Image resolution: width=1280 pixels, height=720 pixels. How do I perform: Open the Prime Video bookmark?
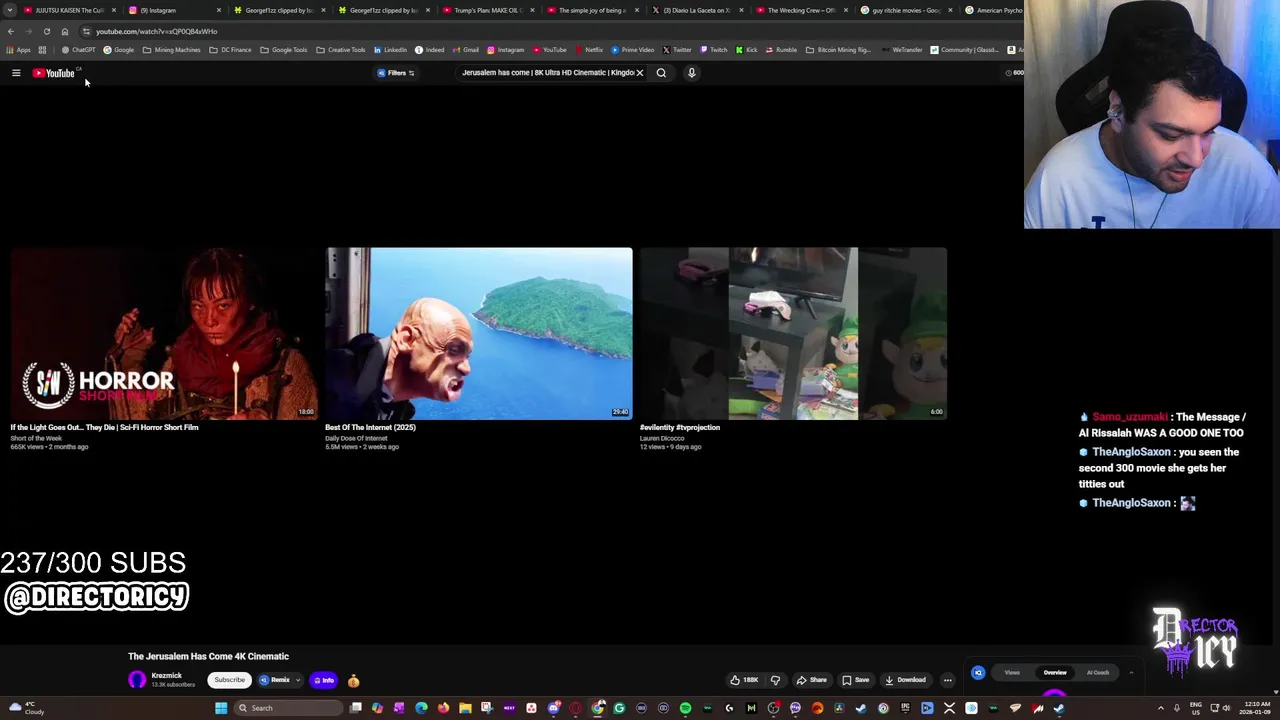(x=633, y=50)
